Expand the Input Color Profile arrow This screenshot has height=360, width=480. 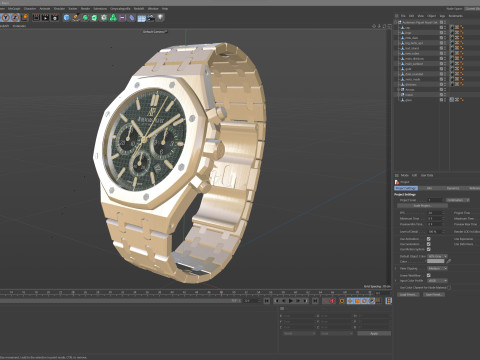(396, 281)
